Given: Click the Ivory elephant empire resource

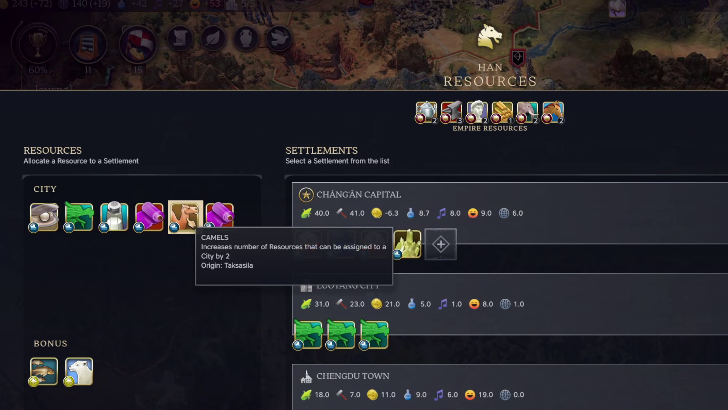Looking at the screenshot, I should click(x=527, y=112).
